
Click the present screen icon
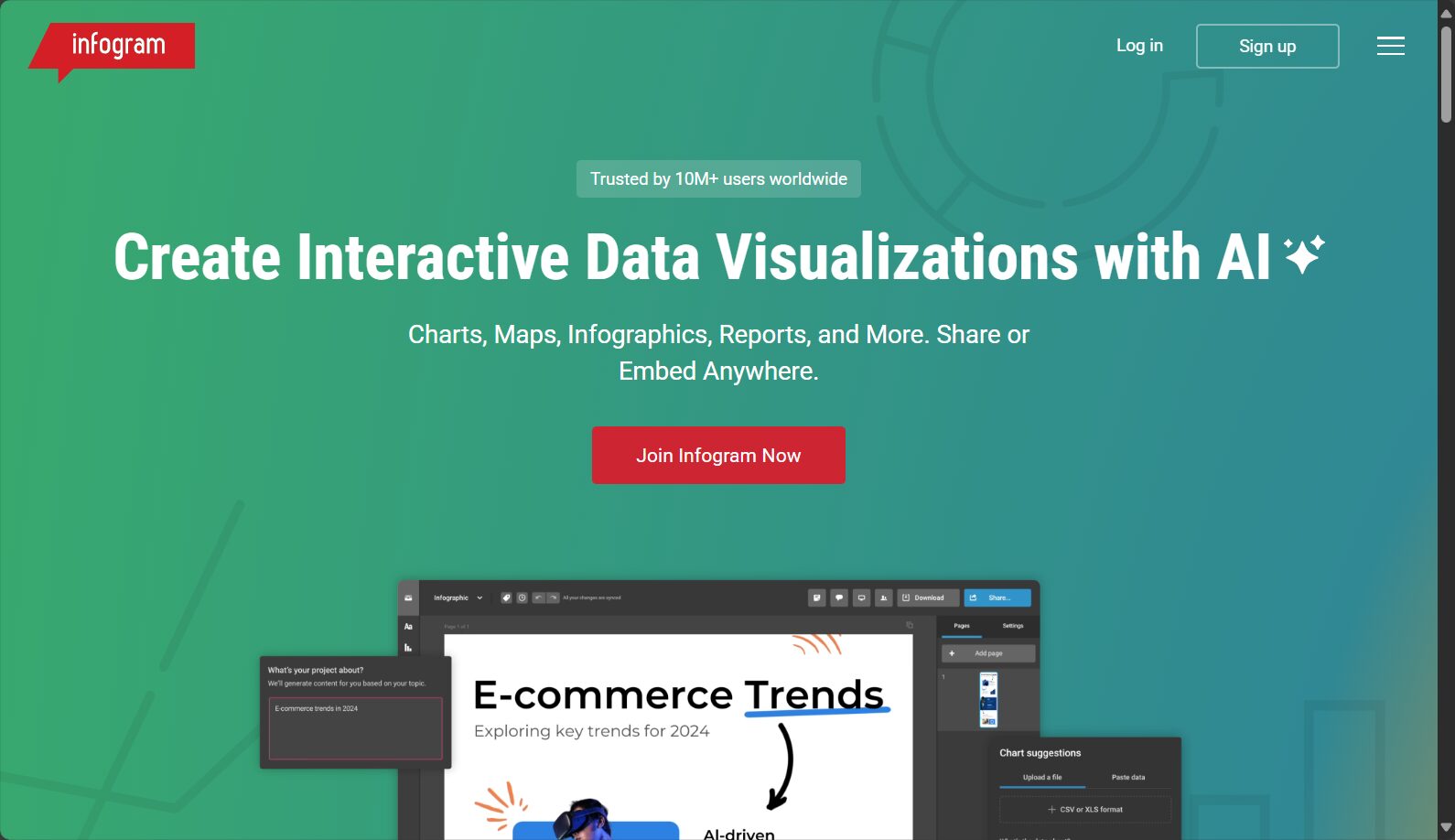[861, 598]
